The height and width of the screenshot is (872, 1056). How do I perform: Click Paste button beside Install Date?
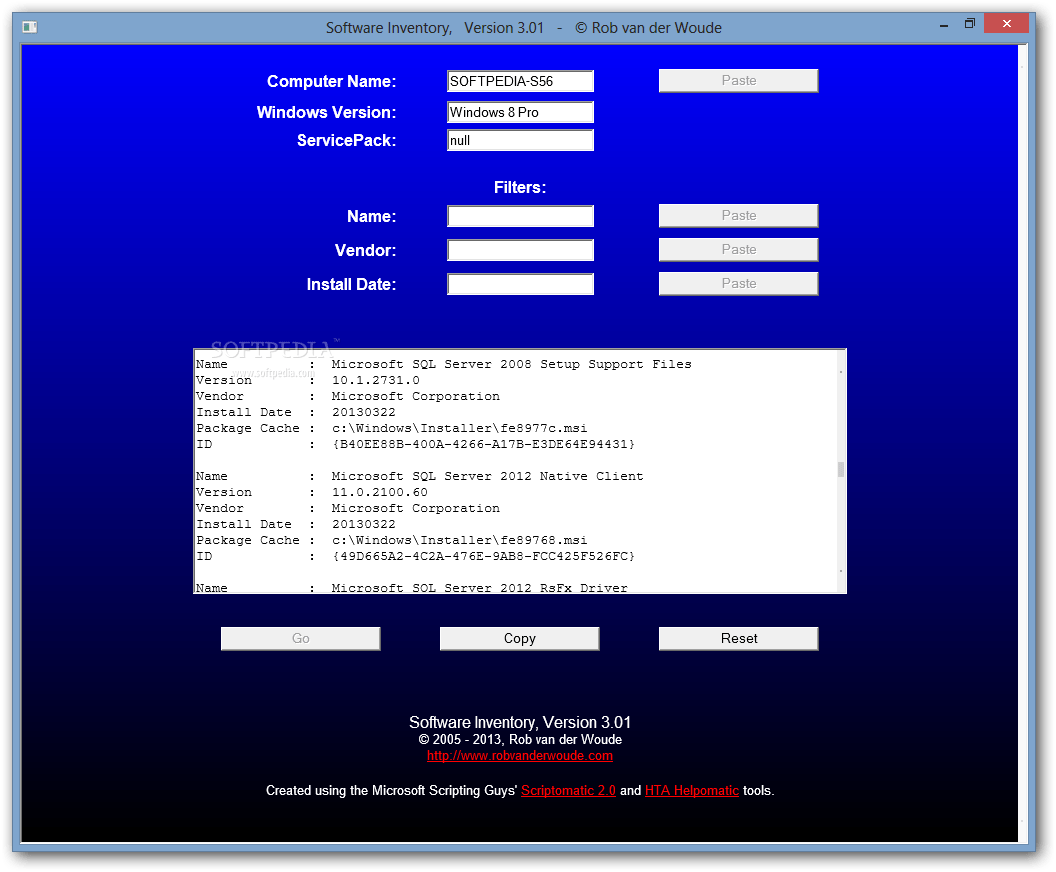[739, 283]
